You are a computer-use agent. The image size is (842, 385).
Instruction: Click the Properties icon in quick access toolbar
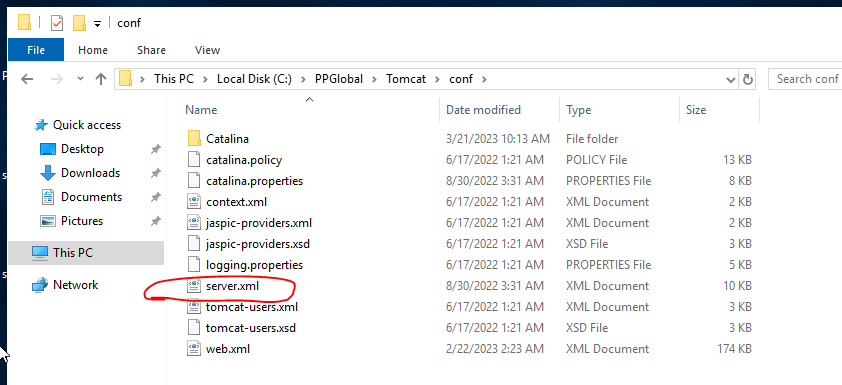57,23
